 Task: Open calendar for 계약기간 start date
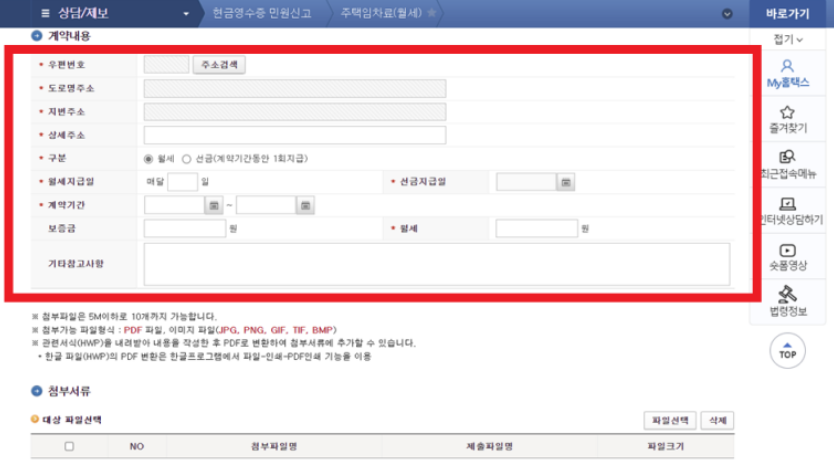point(214,205)
